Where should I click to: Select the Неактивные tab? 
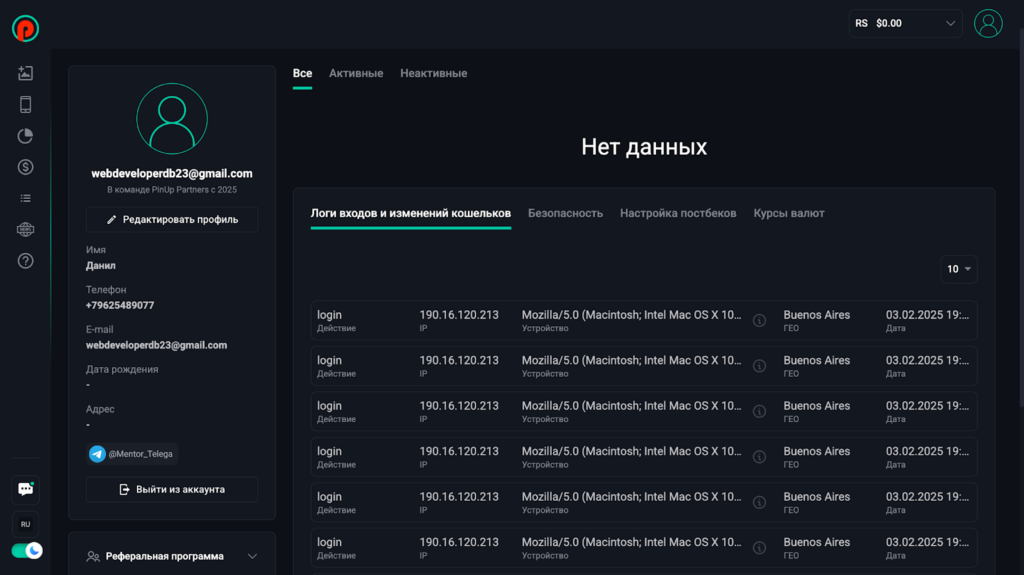tap(434, 74)
